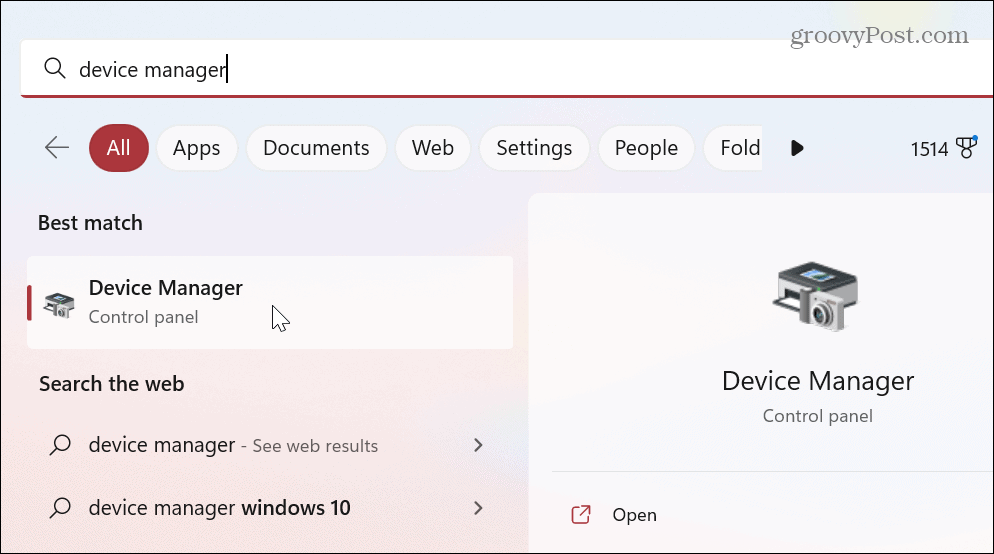The height and width of the screenshot is (554, 994).
Task: Switch to the Apps filter tab
Action: [x=197, y=148]
